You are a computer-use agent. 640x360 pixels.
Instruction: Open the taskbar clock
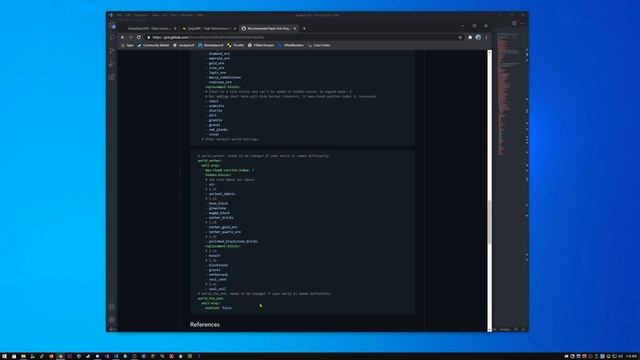631,356
